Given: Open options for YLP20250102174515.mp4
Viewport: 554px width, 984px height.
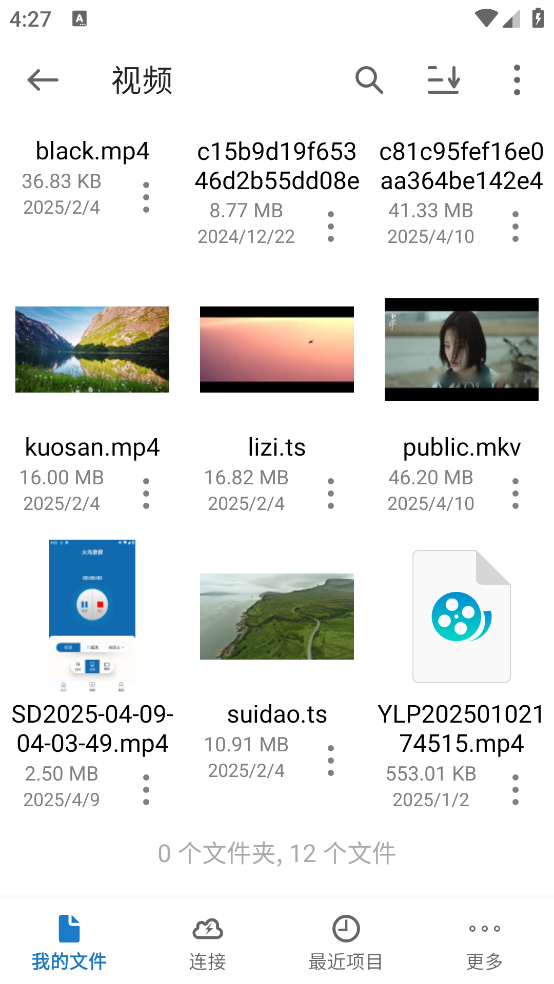Looking at the screenshot, I should tap(515, 789).
